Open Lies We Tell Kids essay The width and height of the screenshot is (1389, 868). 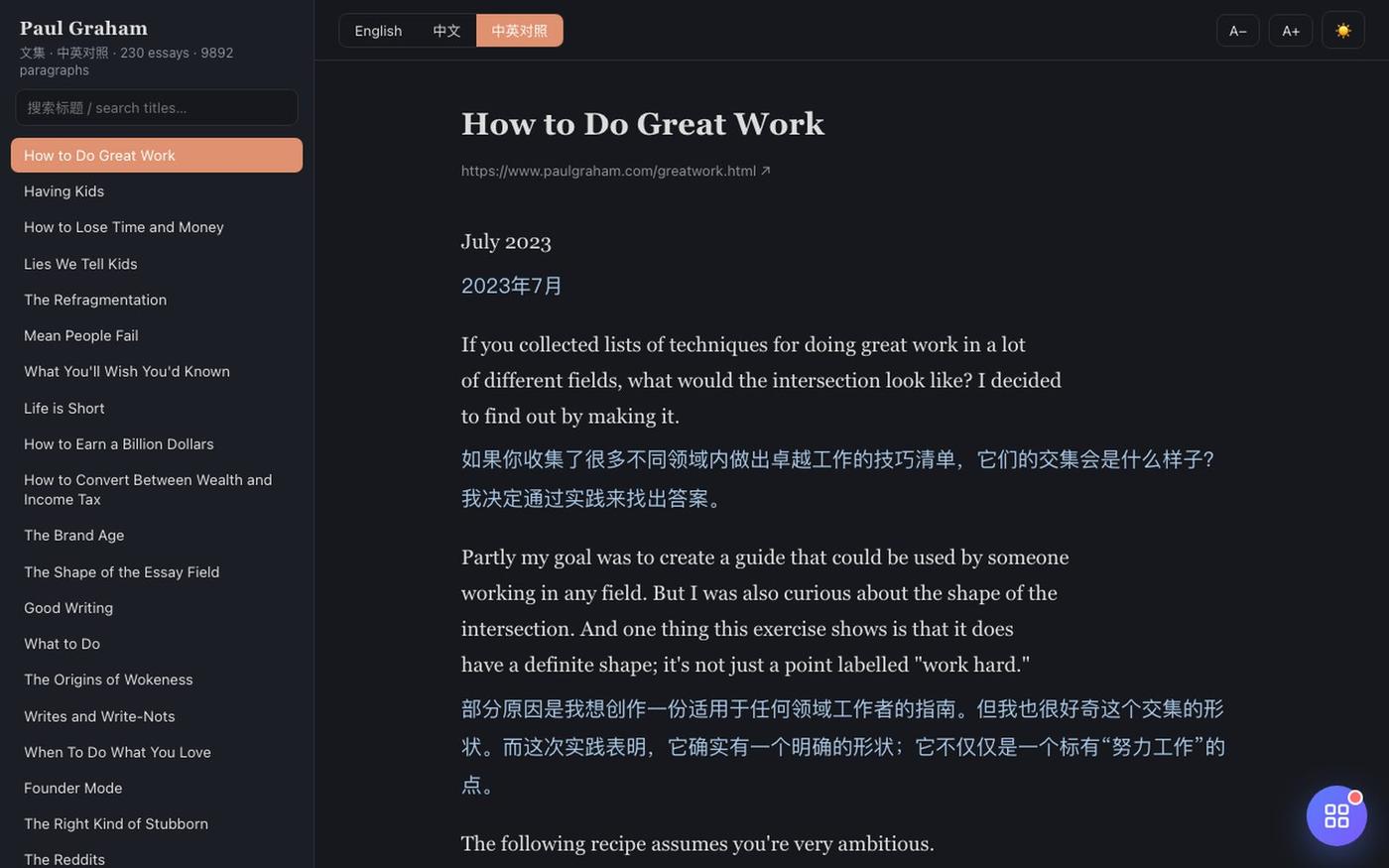coord(157,264)
